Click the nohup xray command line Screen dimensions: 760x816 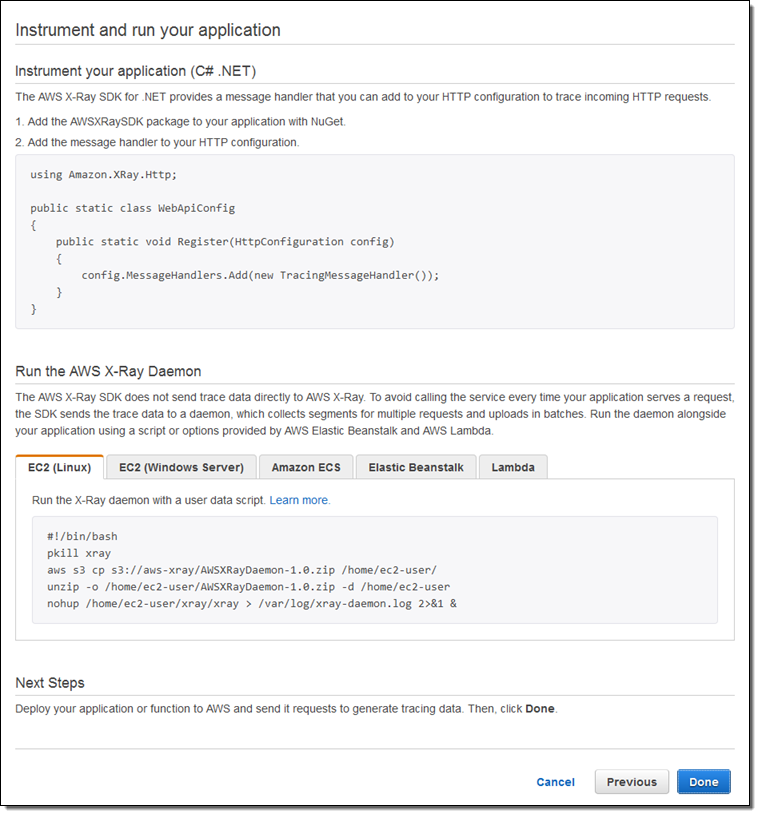pos(251,604)
